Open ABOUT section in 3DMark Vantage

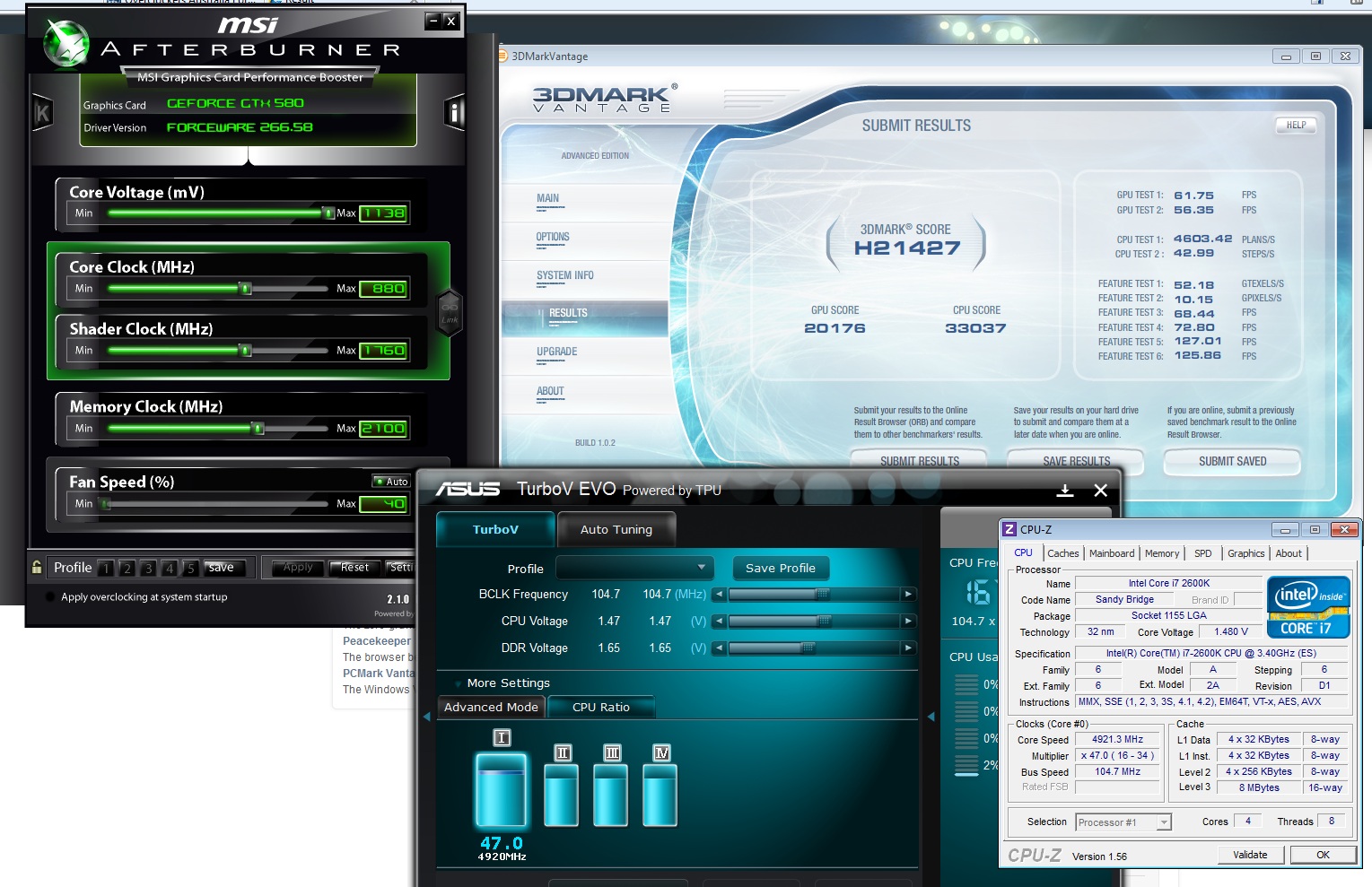coord(550,391)
